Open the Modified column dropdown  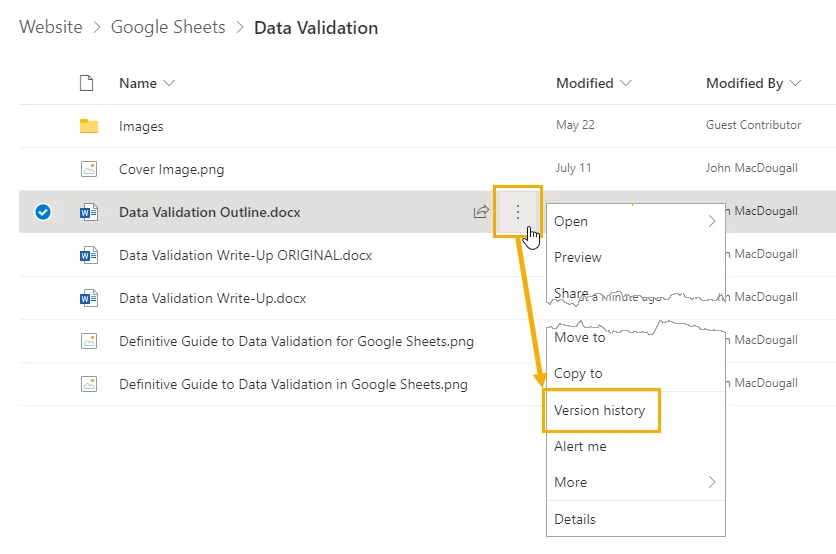coord(626,83)
